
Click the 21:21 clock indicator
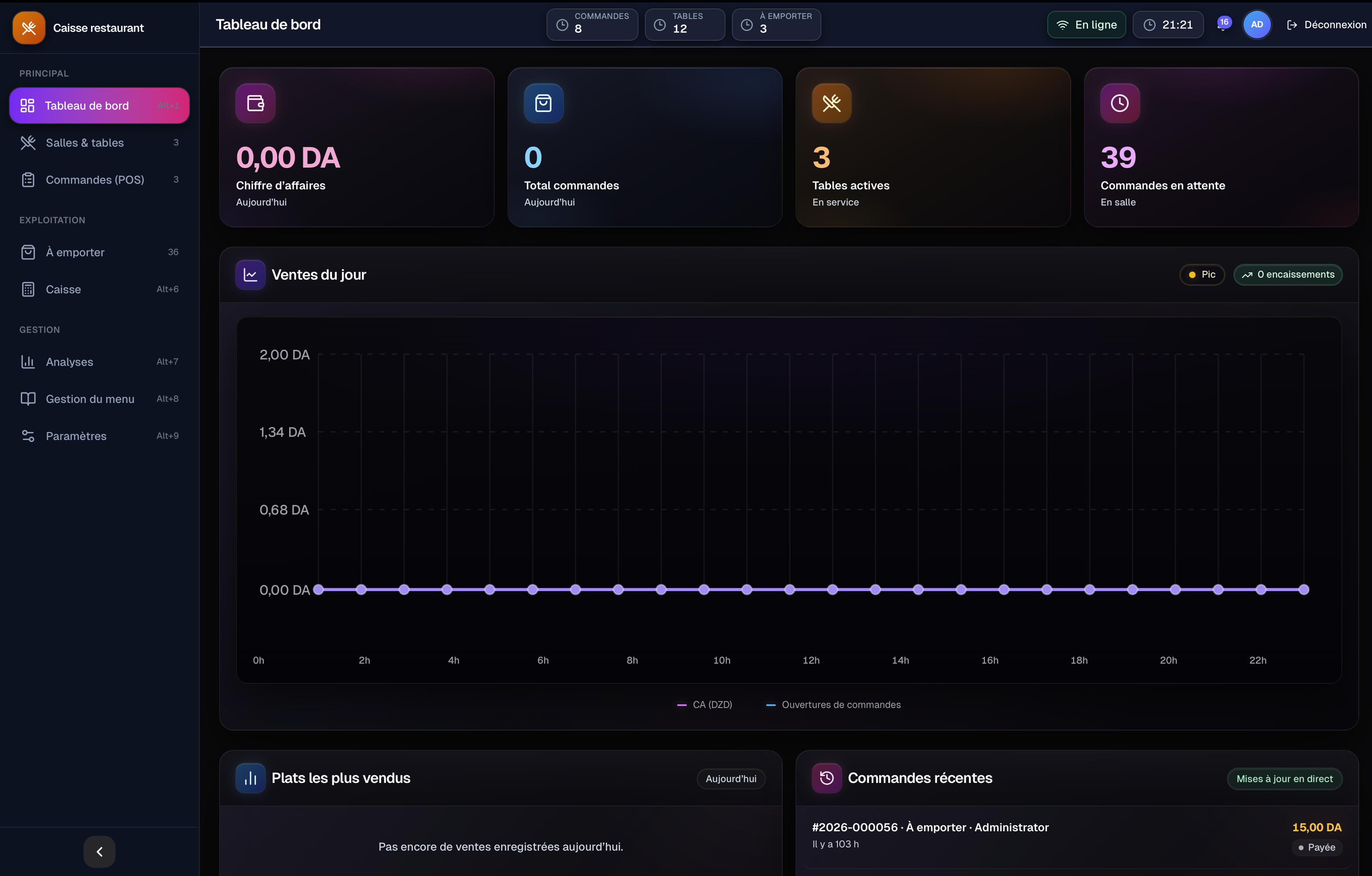point(1167,25)
